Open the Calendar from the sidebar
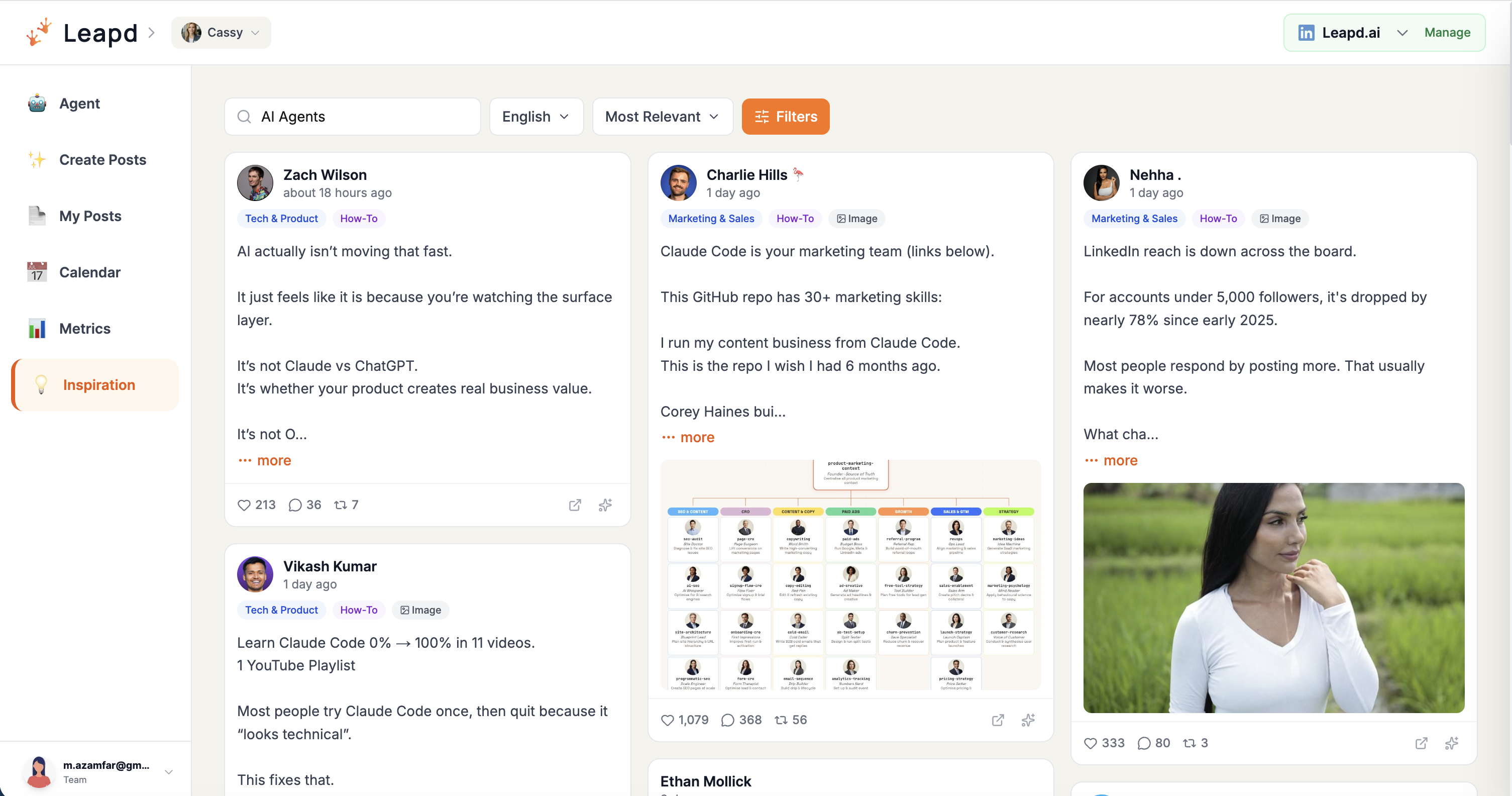The image size is (1512, 796). click(x=89, y=272)
